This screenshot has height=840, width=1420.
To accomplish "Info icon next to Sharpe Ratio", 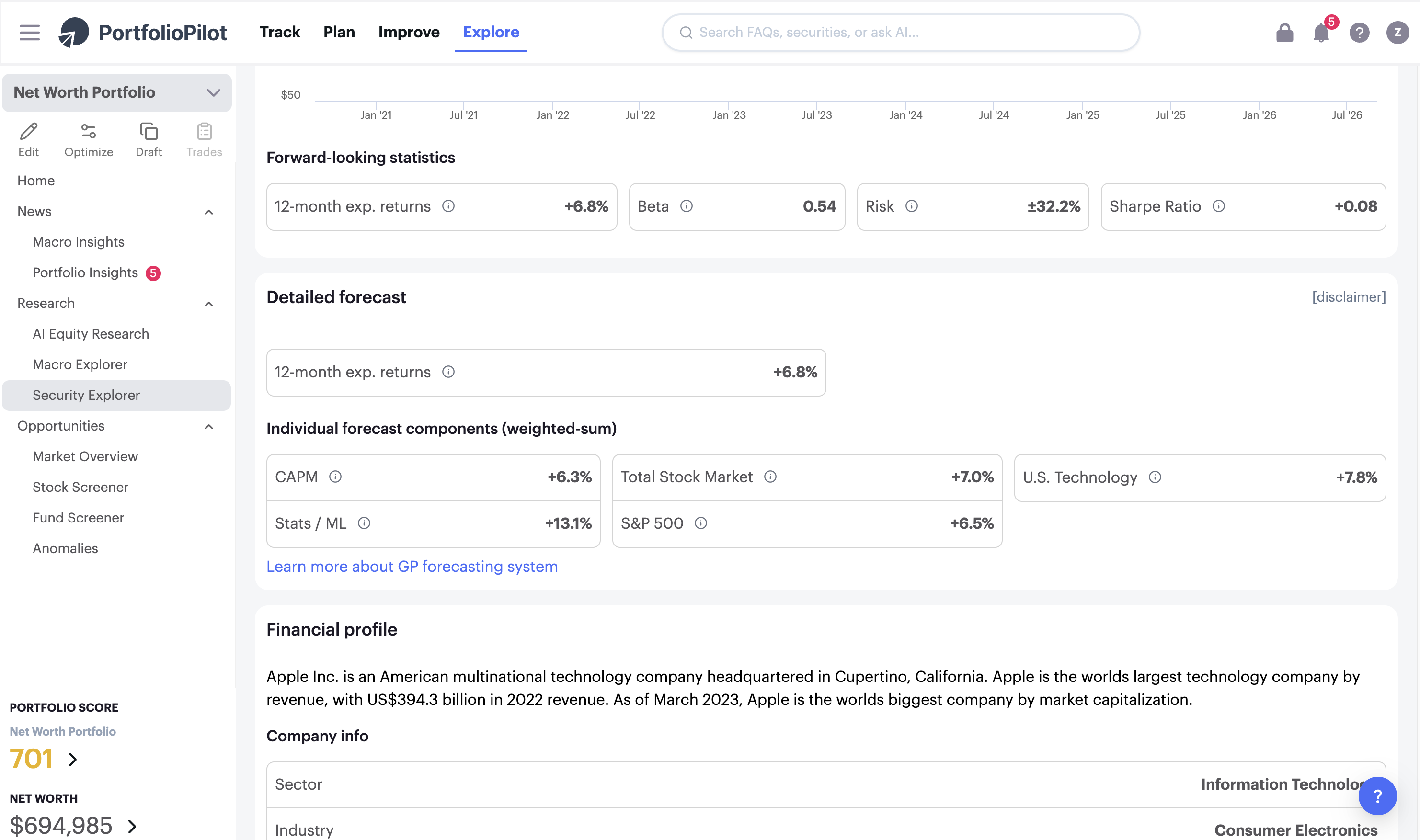I will pos(1218,206).
